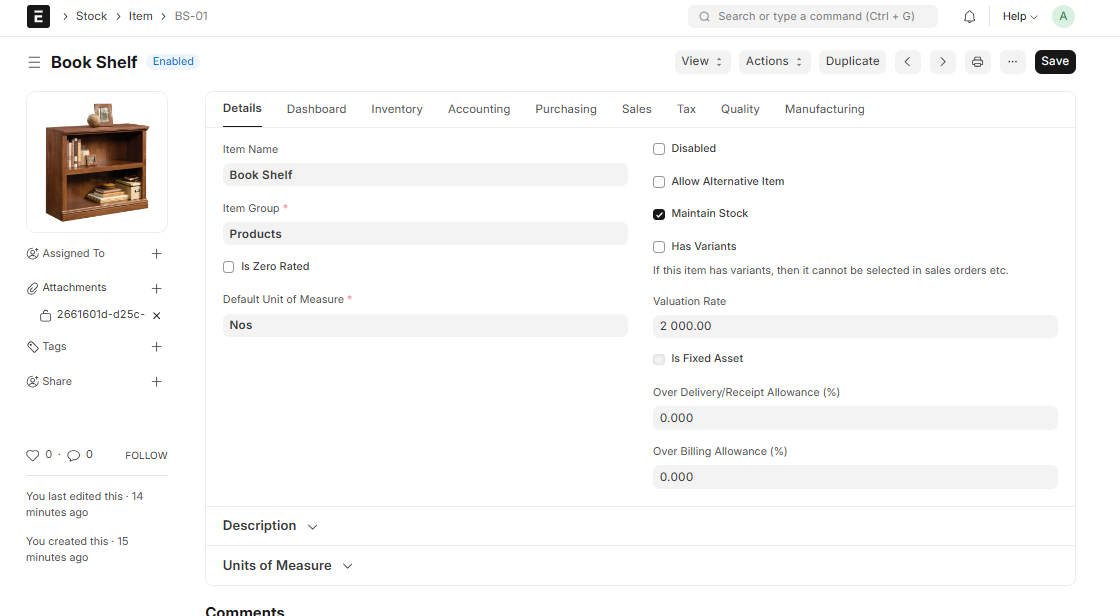Select the Sales tab
Image resolution: width=1120 pixels, height=616 pixels.
coord(636,109)
